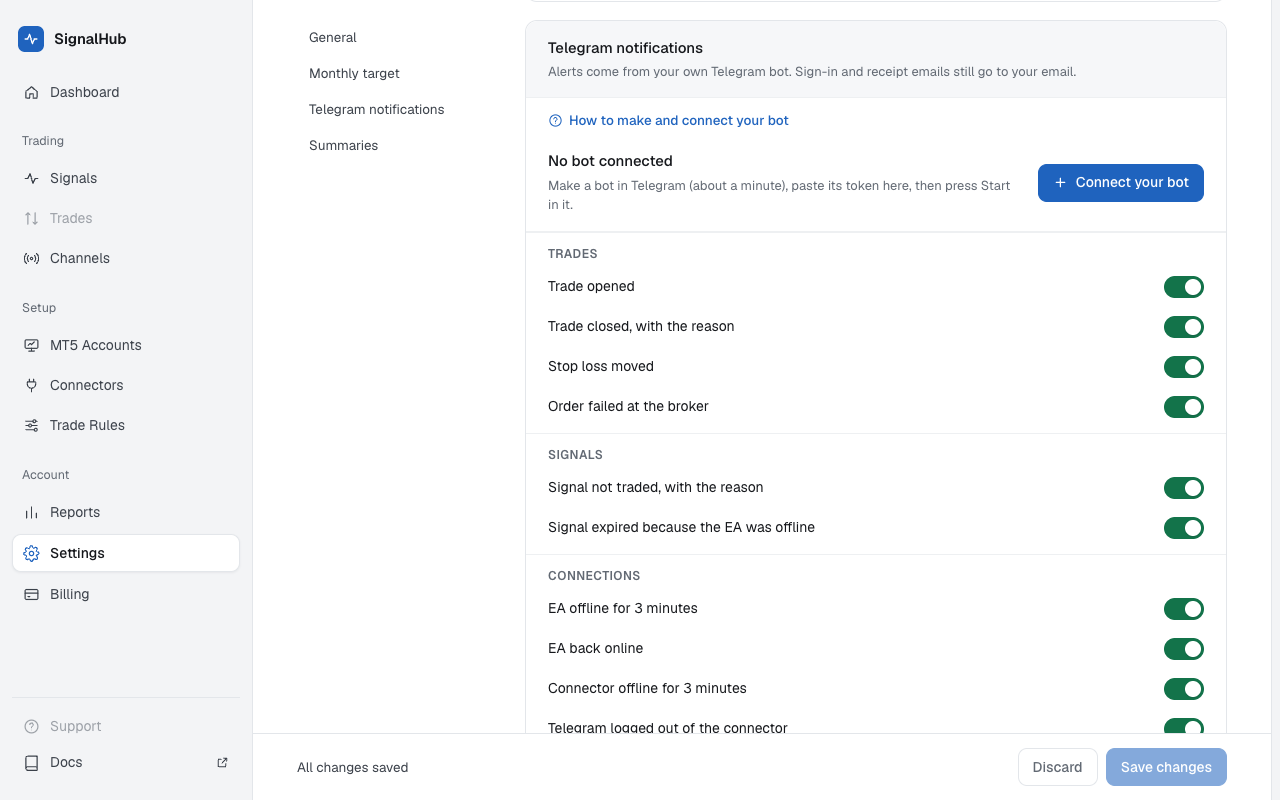Click the Reports bar chart icon
Screen dimensions: 1280x800
[31, 512]
